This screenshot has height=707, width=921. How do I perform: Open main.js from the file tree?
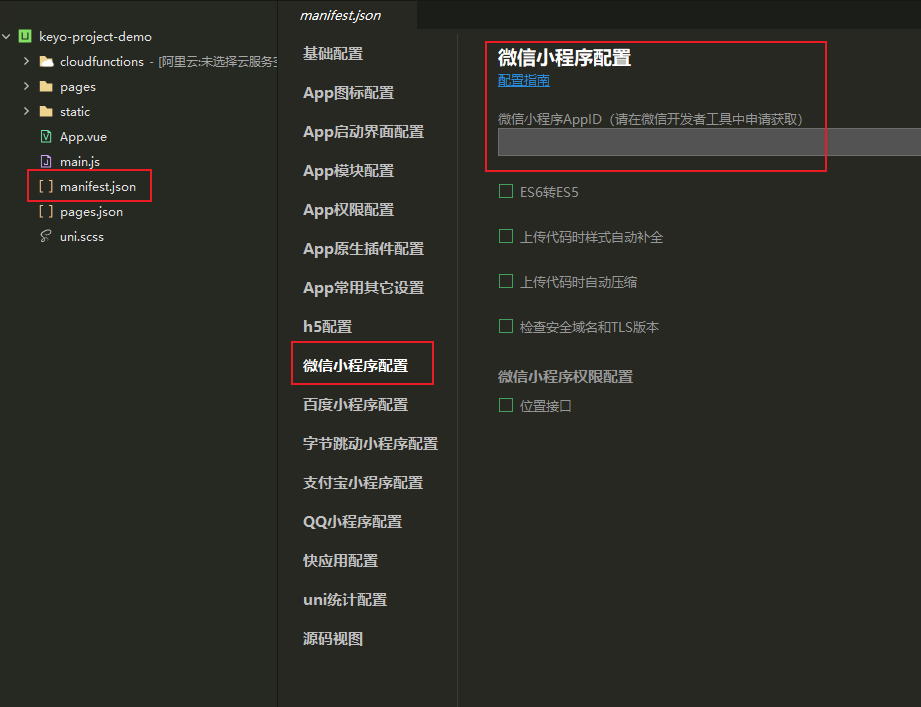coord(80,161)
